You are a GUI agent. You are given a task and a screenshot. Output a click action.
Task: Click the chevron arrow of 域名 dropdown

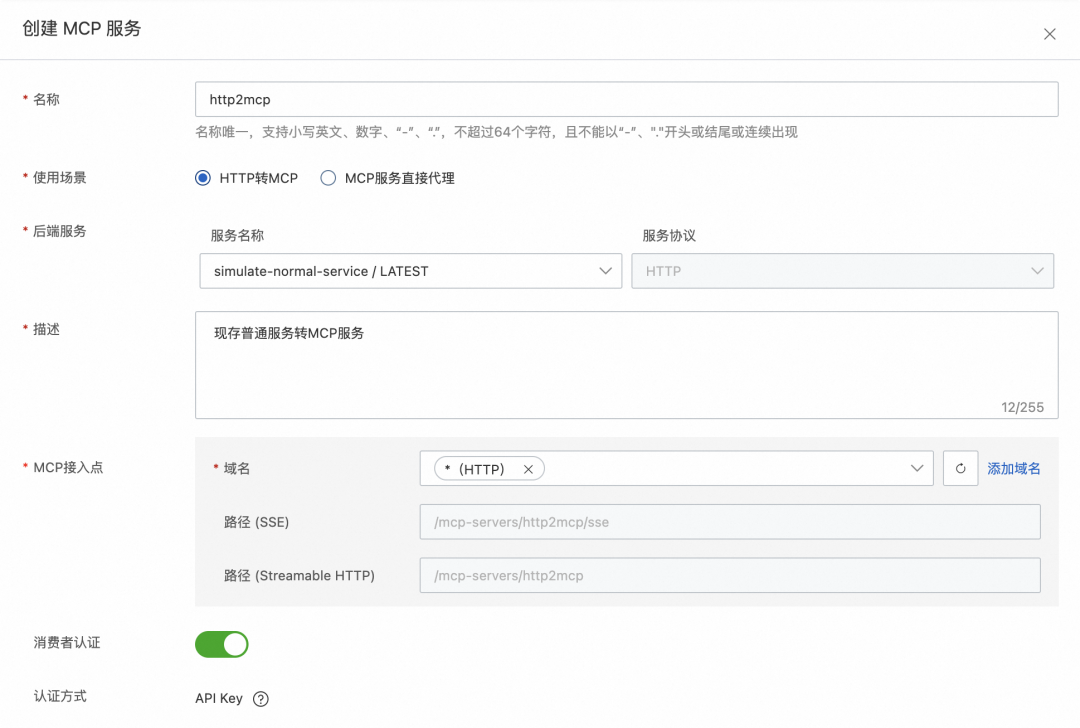pos(916,468)
